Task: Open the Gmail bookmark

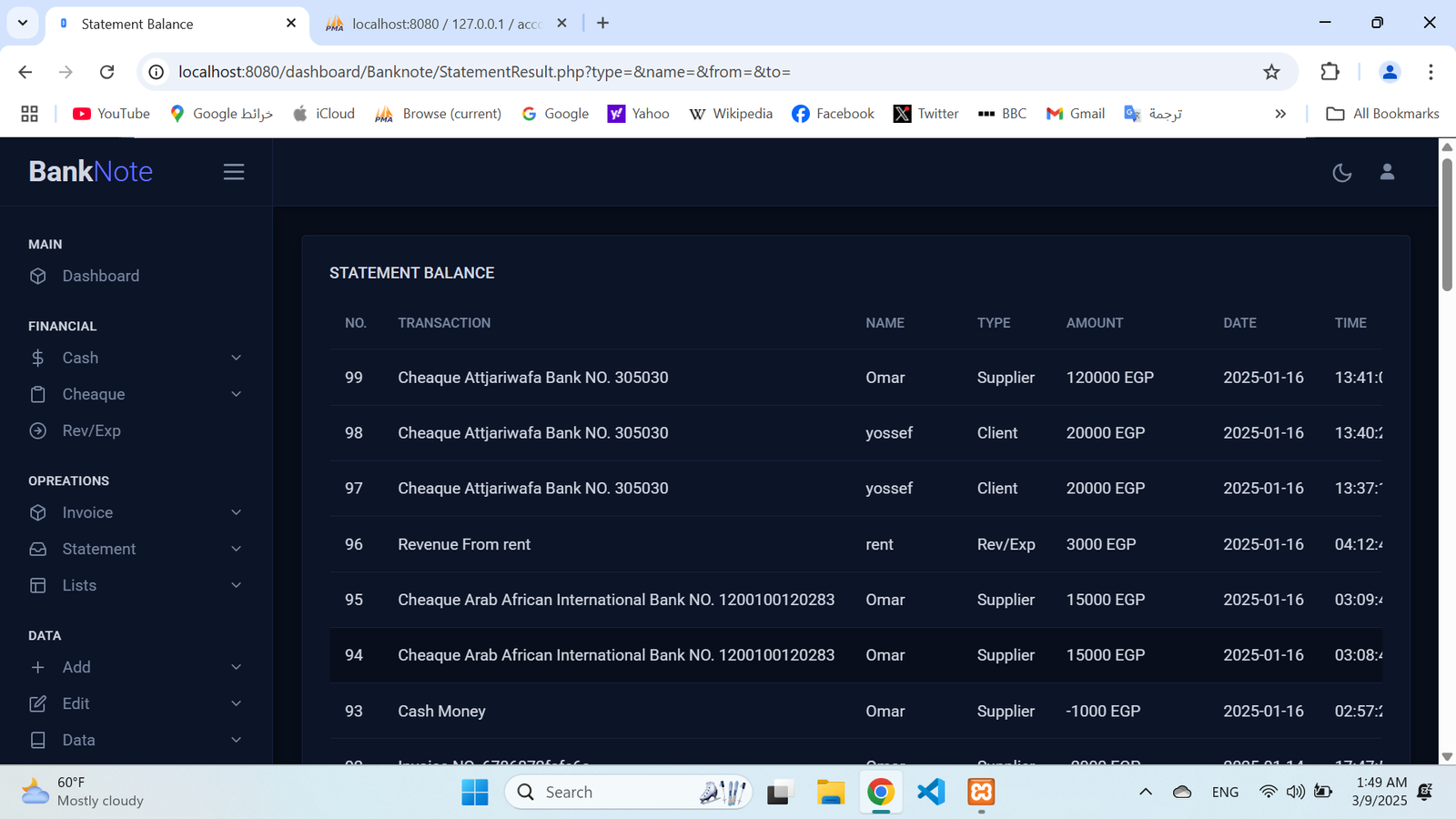Action: pyautogui.click(x=1075, y=114)
